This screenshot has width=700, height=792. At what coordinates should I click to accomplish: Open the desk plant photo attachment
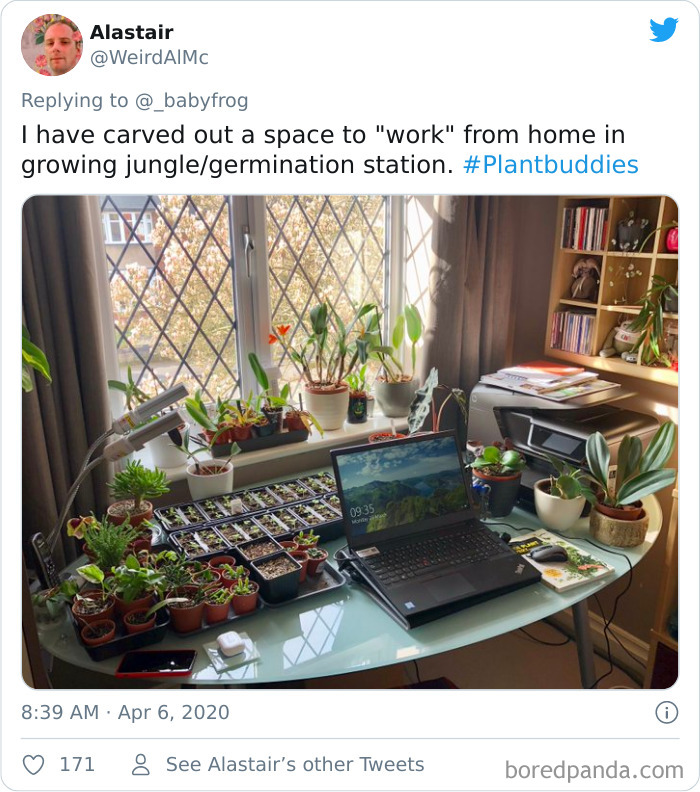(350, 442)
